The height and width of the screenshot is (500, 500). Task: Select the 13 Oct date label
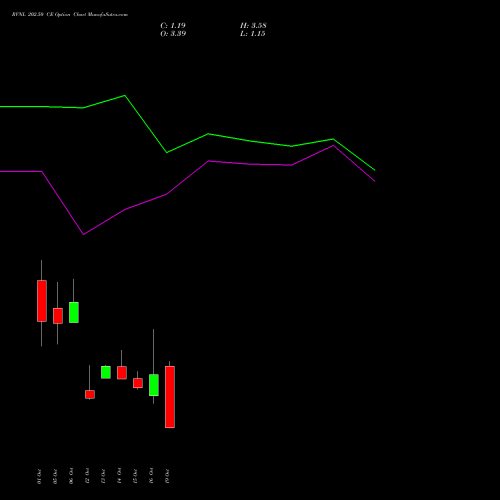103,477
